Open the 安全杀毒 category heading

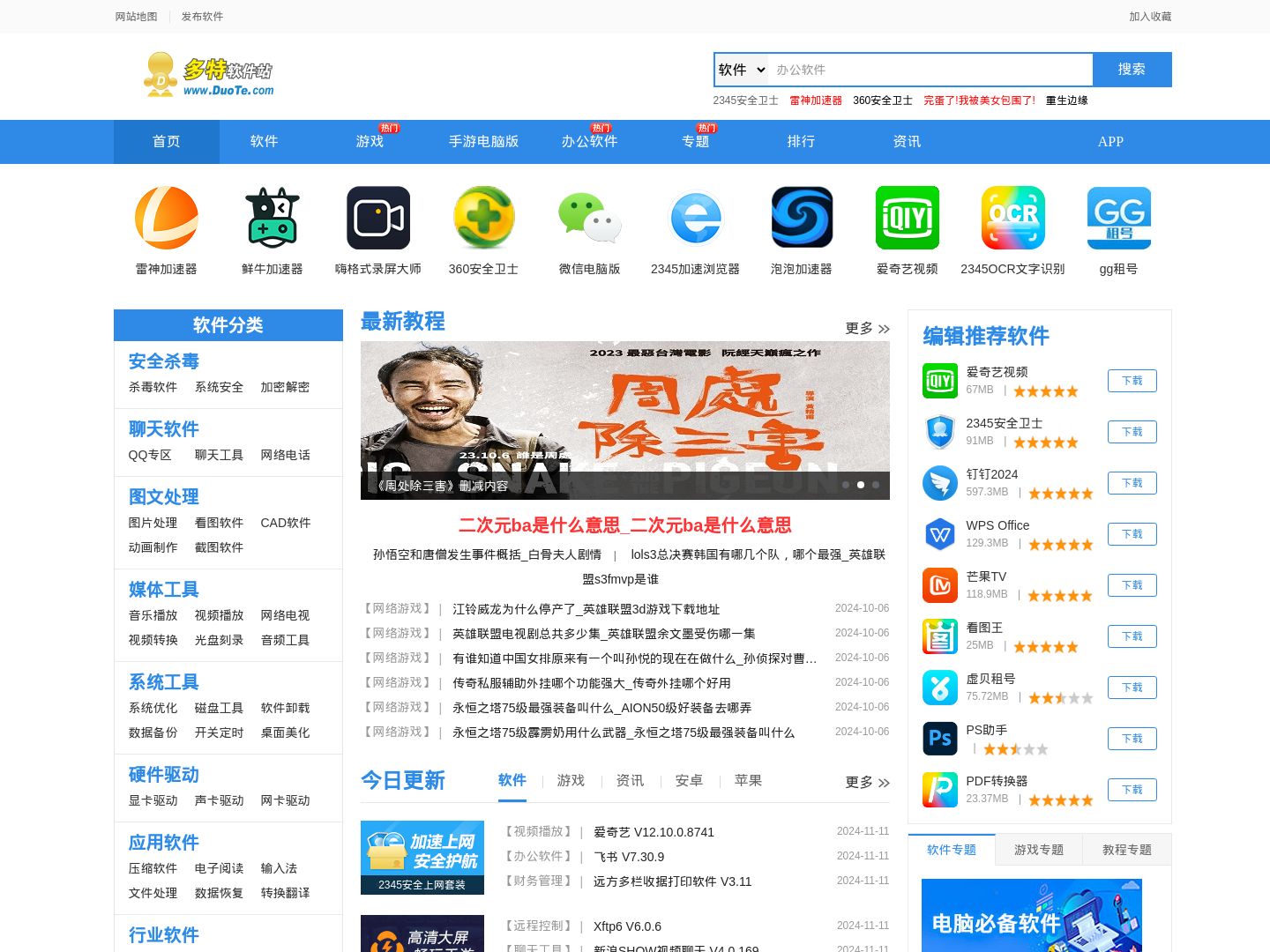click(x=164, y=361)
